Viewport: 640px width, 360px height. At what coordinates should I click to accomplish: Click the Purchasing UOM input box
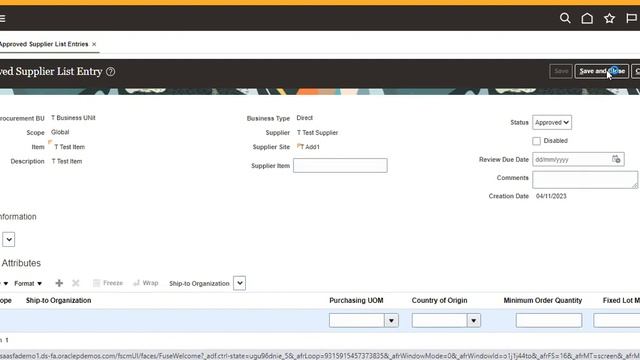point(357,320)
